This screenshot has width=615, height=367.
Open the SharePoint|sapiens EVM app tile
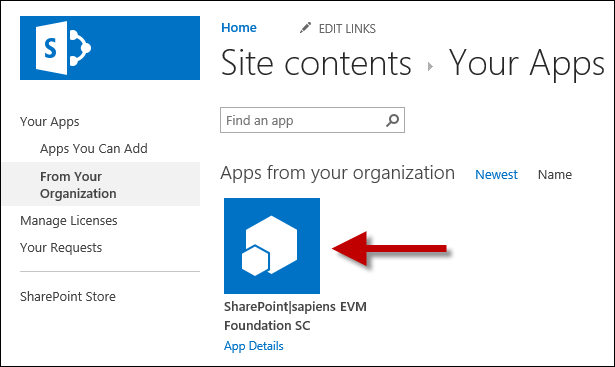tap(272, 246)
